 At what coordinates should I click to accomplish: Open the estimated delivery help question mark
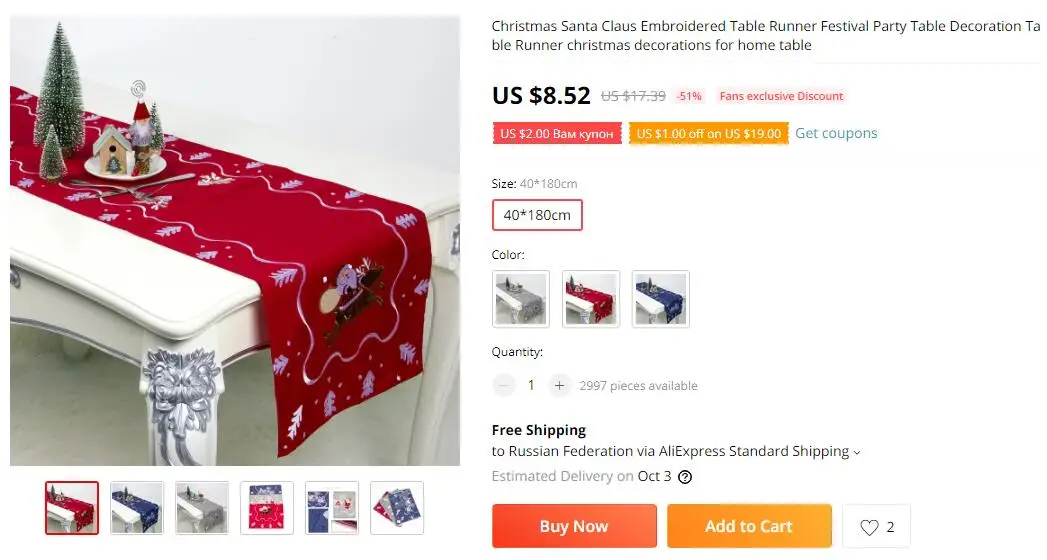tap(685, 477)
